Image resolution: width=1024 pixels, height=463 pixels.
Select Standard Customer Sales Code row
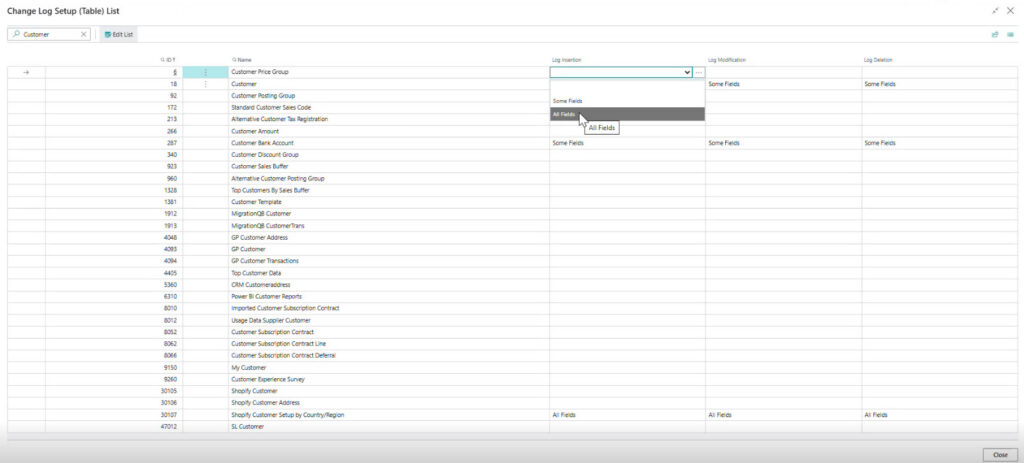click(x=512, y=108)
